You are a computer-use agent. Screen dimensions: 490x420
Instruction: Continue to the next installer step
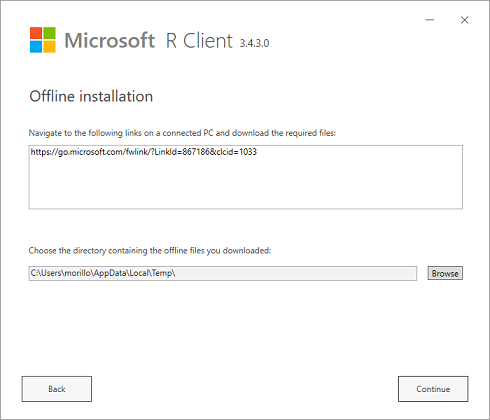(x=433, y=389)
